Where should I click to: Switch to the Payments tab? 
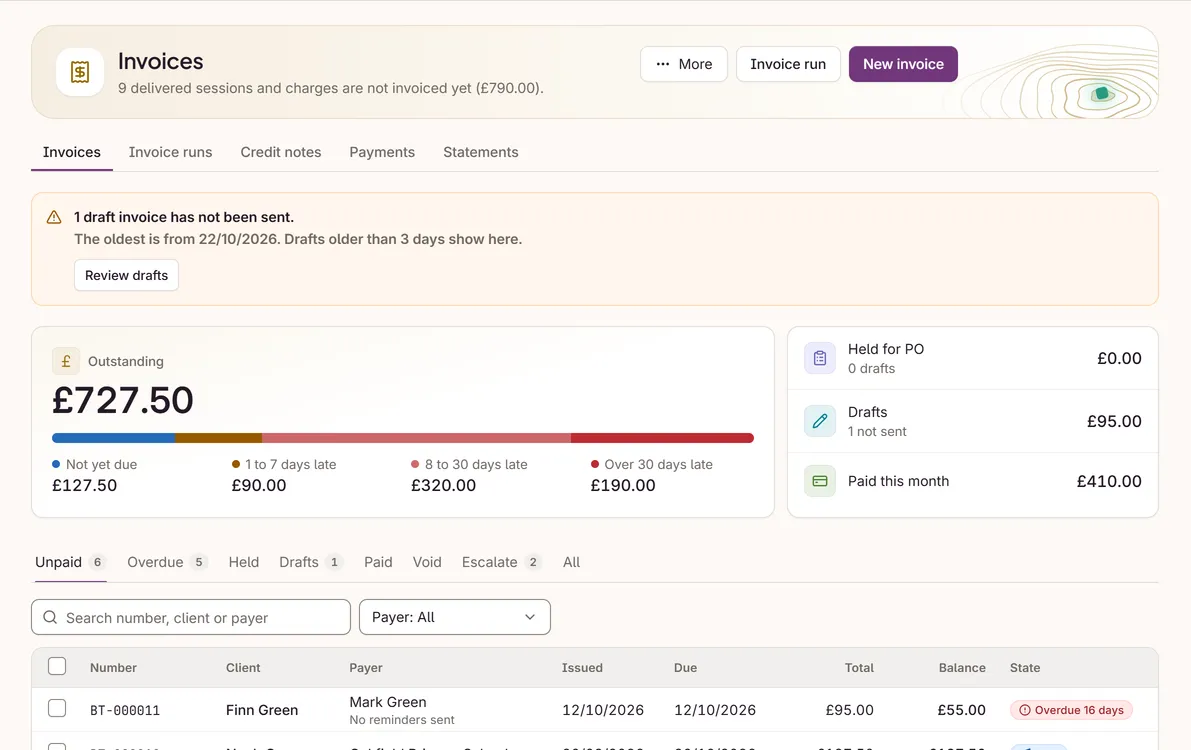[x=382, y=152]
